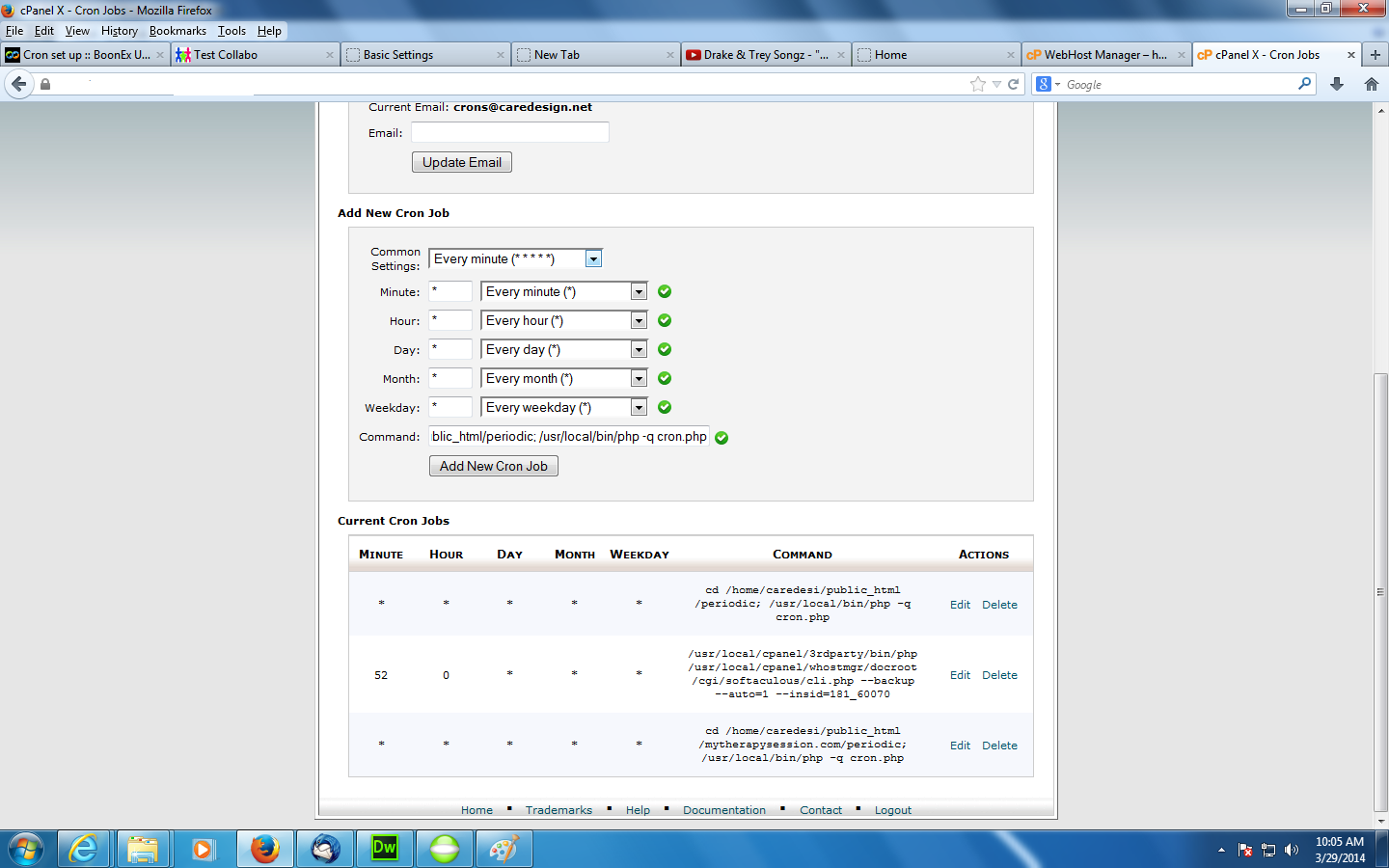Open the Every weekday dropdown
This screenshot has width=1389, height=868.
(x=639, y=408)
